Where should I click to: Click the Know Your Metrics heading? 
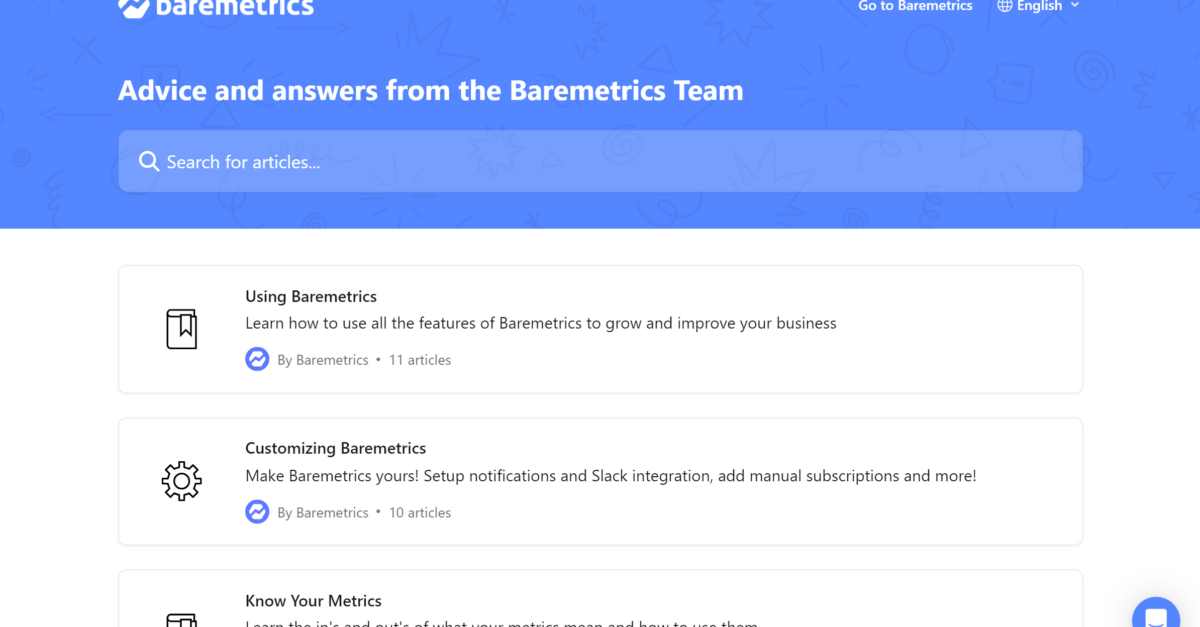click(313, 600)
